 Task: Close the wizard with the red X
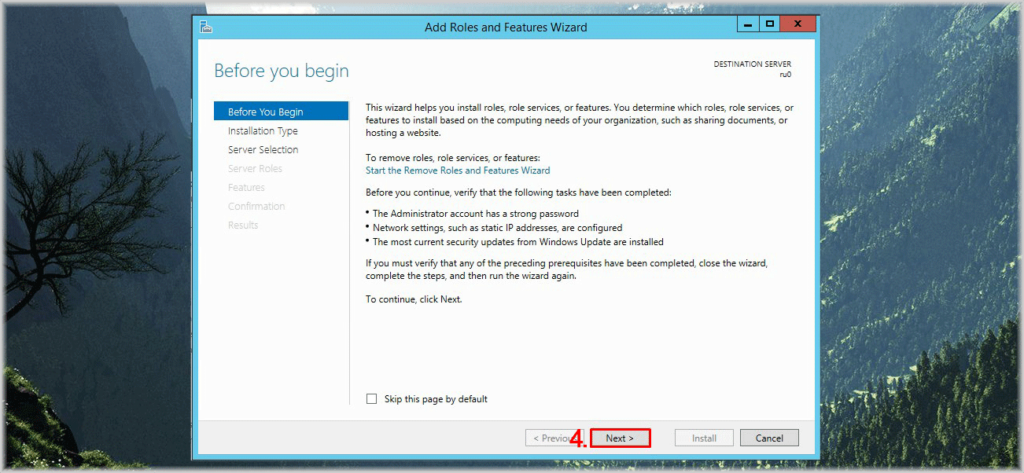[797, 24]
